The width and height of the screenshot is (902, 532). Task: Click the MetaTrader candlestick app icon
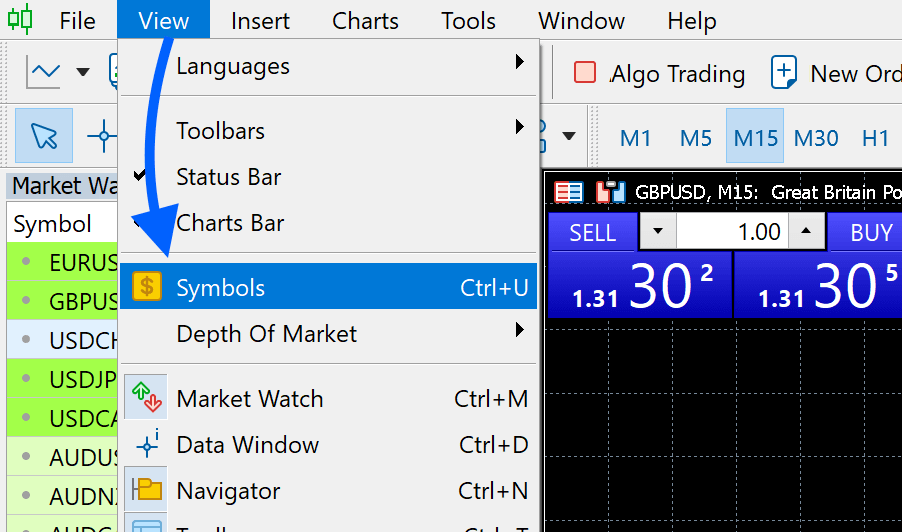coord(20,20)
